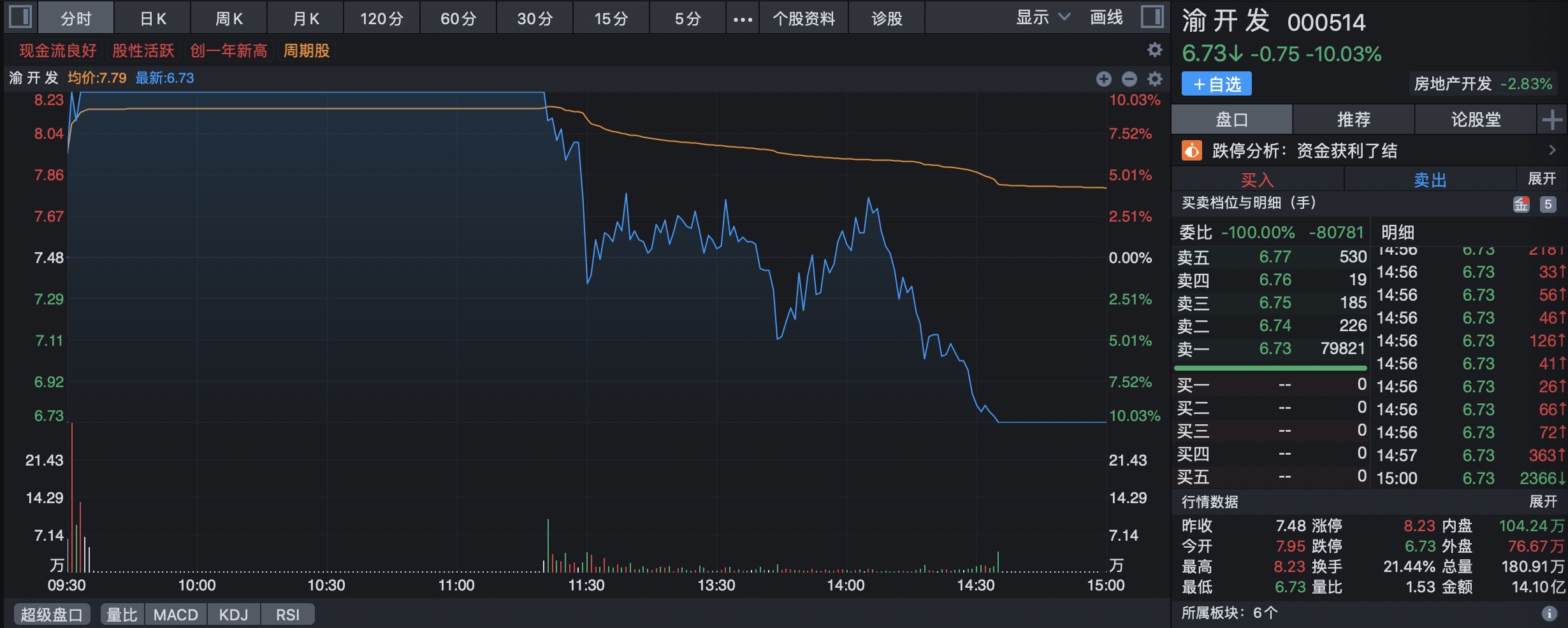Click the 金 badge icon
The image size is (1568, 628).
[x=1521, y=204]
